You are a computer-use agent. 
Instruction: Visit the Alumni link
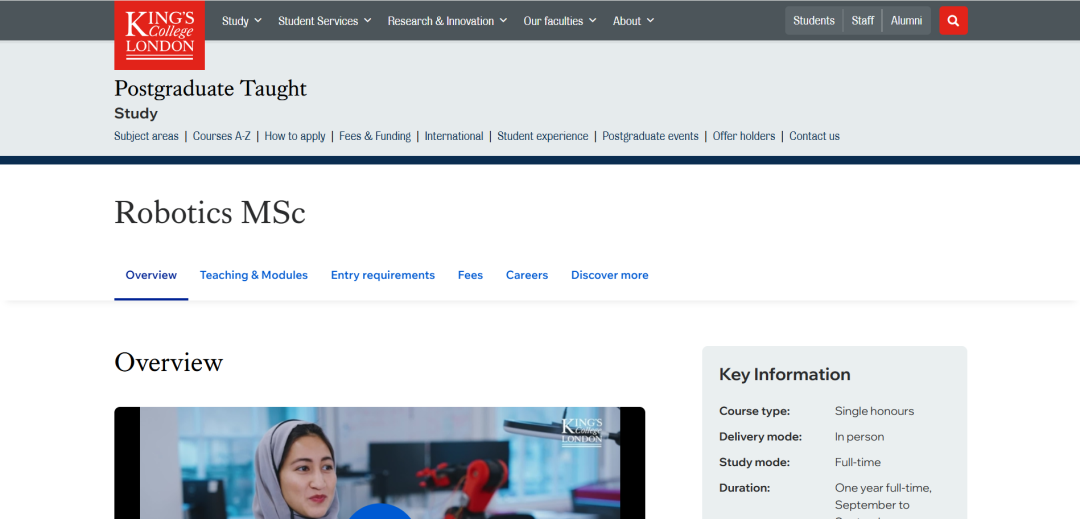pos(906,21)
